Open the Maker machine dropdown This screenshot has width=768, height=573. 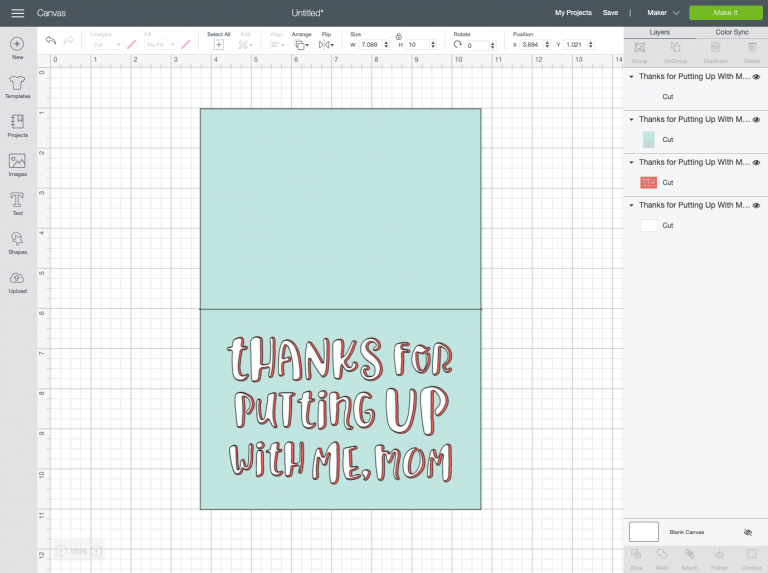(663, 13)
